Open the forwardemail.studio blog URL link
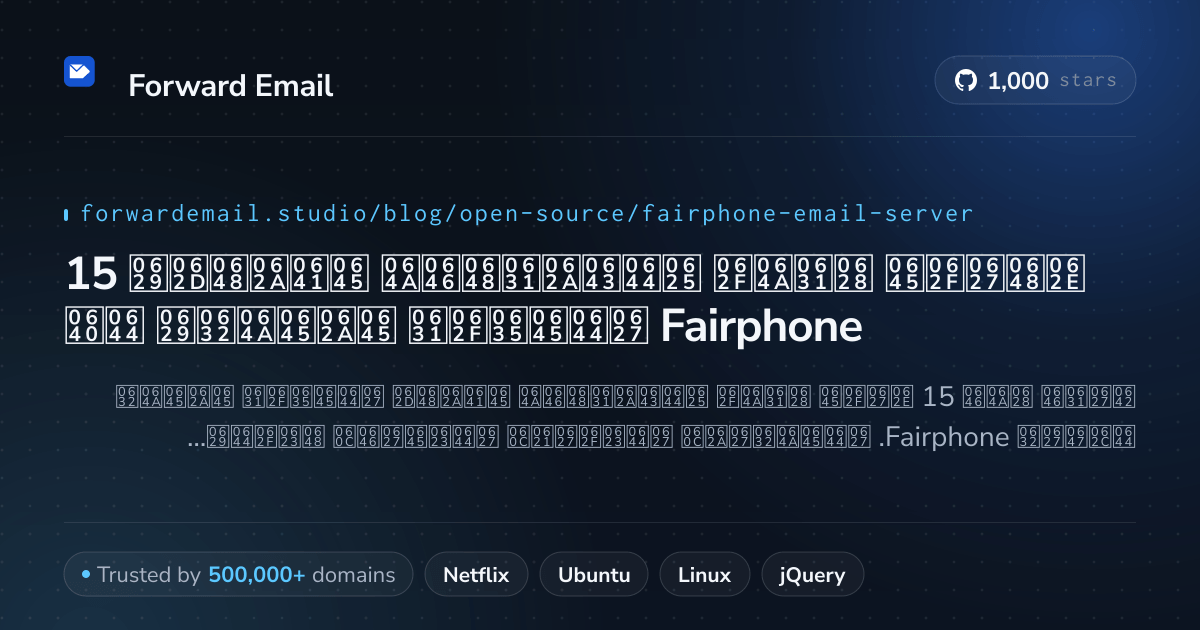1200x630 pixels. (x=526, y=214)
